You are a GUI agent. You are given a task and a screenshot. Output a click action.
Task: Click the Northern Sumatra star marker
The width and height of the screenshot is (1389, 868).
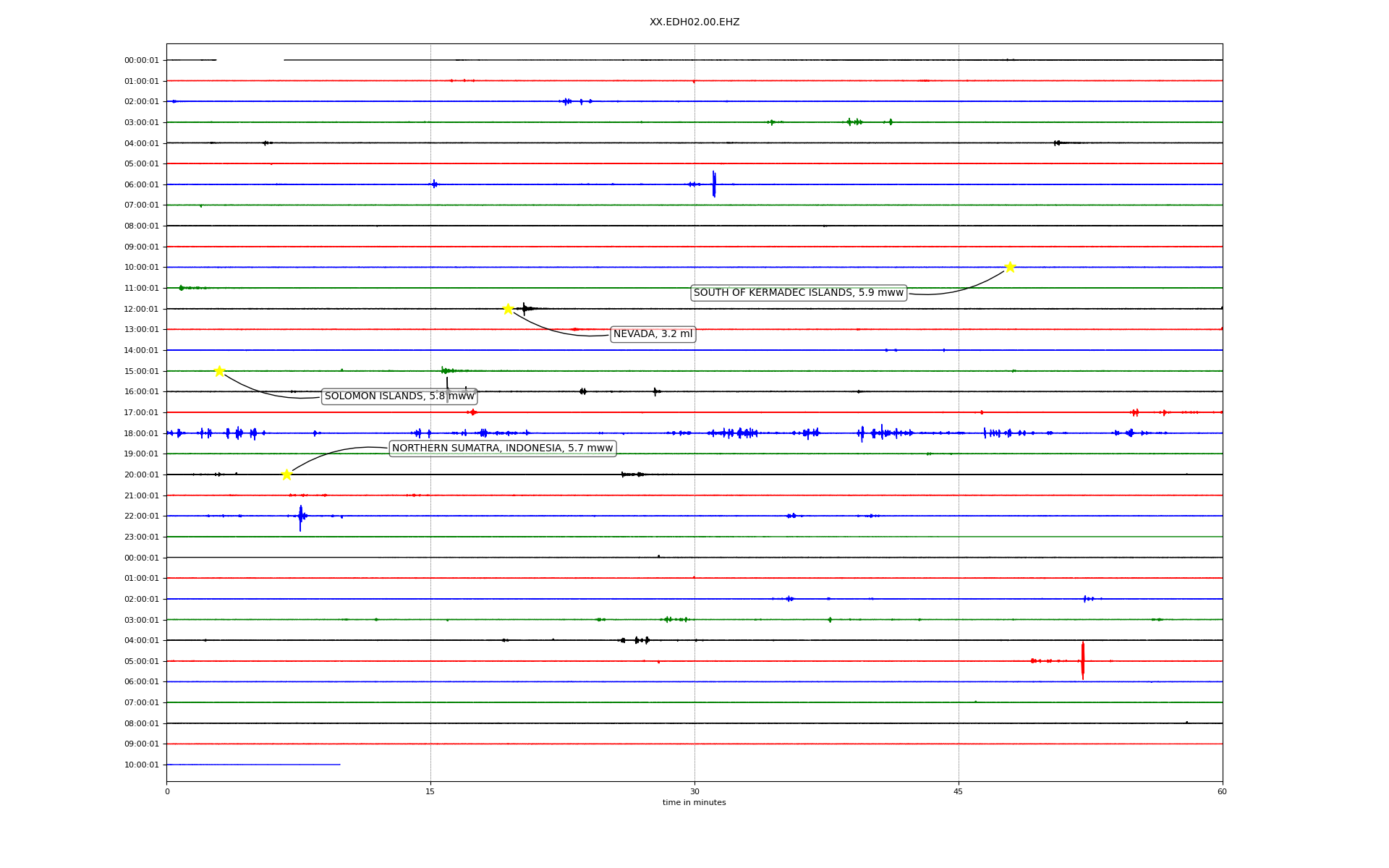coord(286,475)
